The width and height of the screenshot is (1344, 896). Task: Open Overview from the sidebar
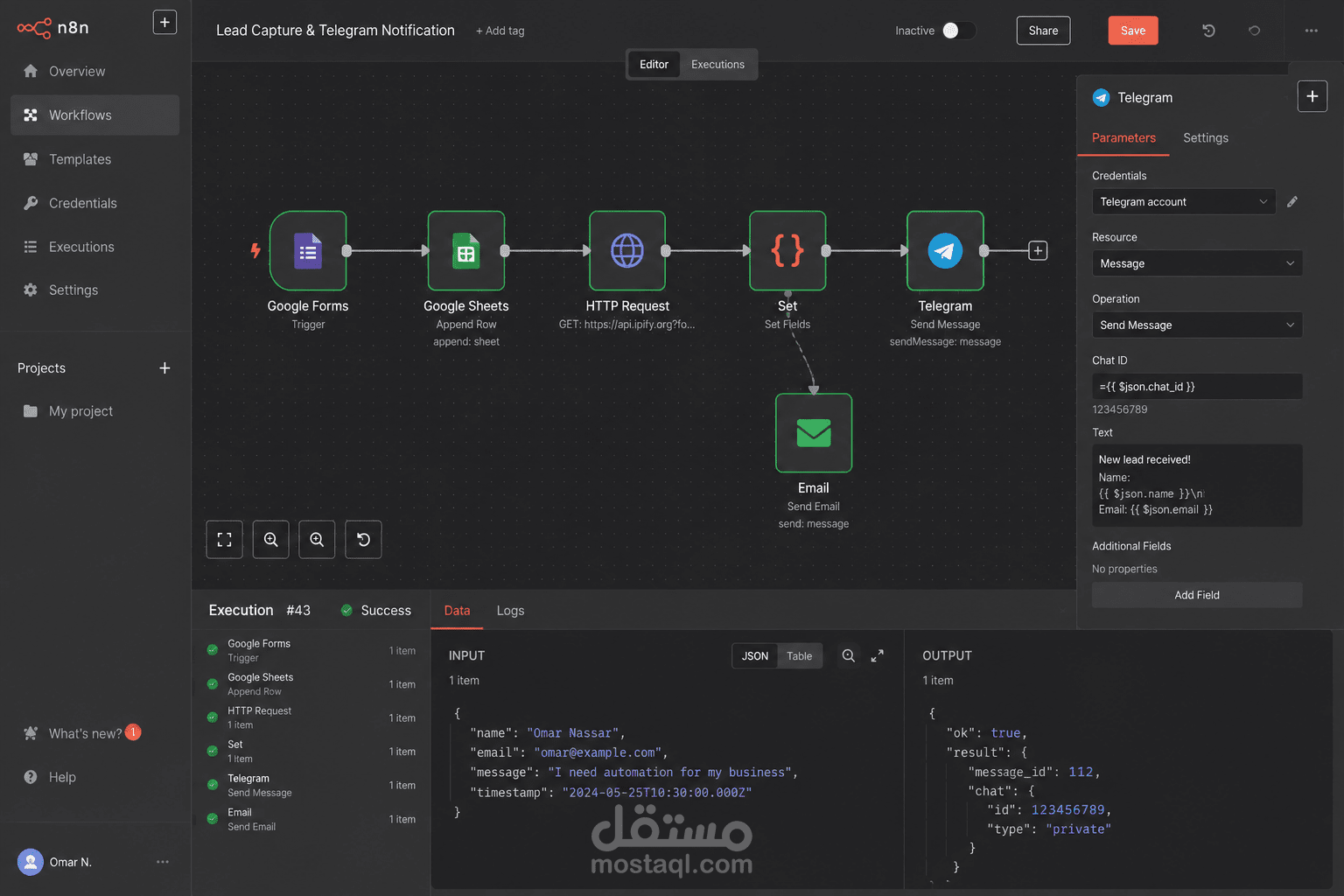tap(94, 71)
